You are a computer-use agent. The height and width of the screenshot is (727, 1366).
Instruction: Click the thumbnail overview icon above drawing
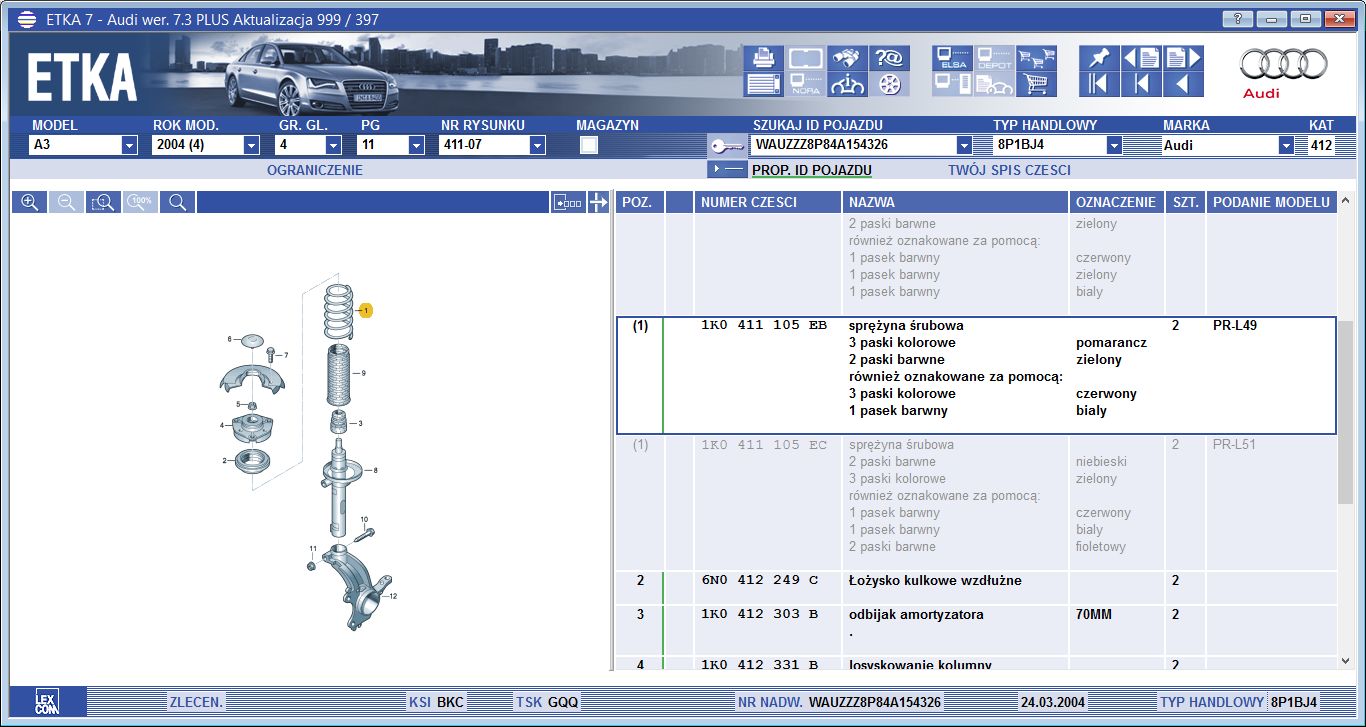(x=568, y=202)
